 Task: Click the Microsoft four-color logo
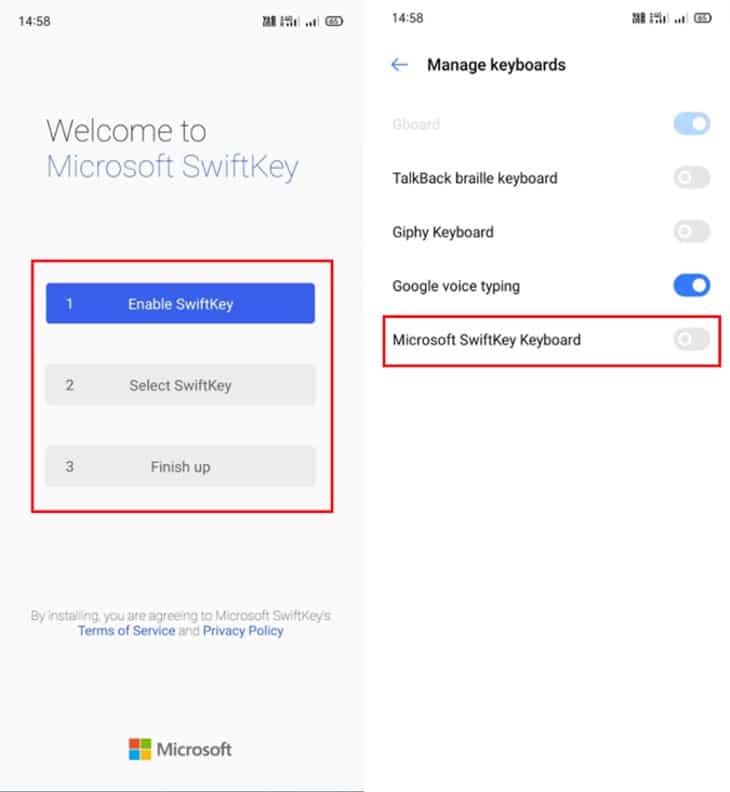click(x=140, y=749)
